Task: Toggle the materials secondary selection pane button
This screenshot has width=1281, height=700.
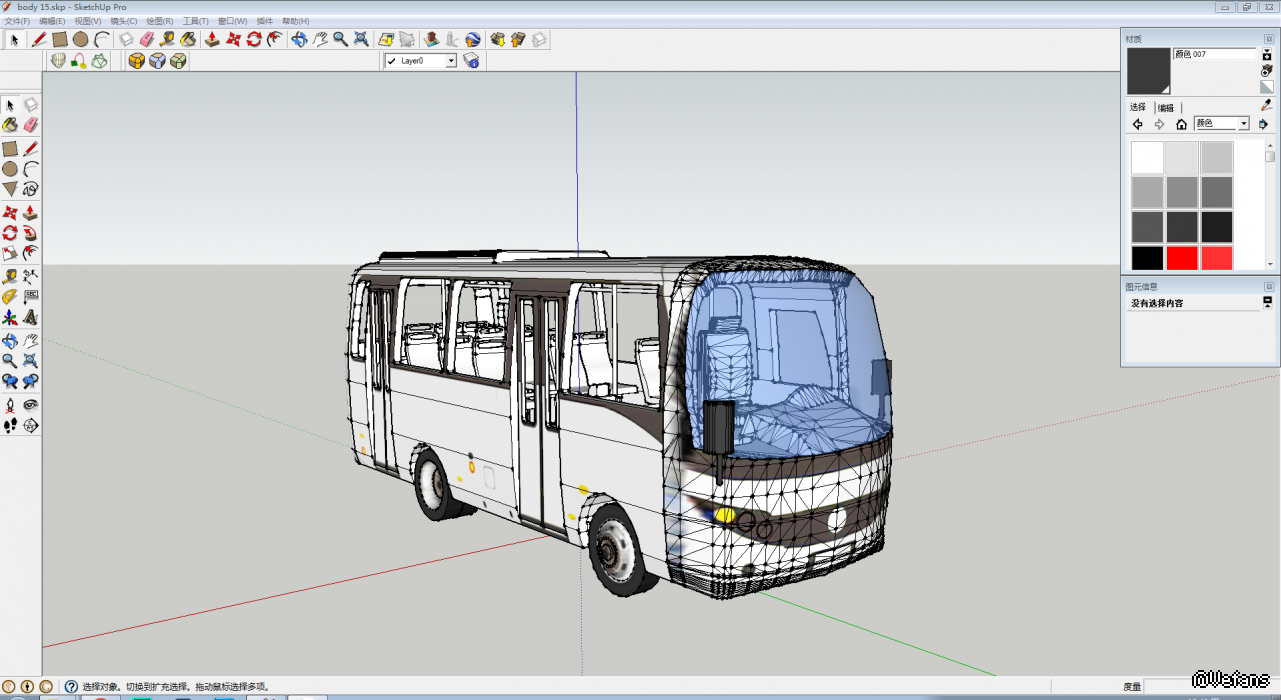Action: pyautogui.click(x=1267, y=55)
